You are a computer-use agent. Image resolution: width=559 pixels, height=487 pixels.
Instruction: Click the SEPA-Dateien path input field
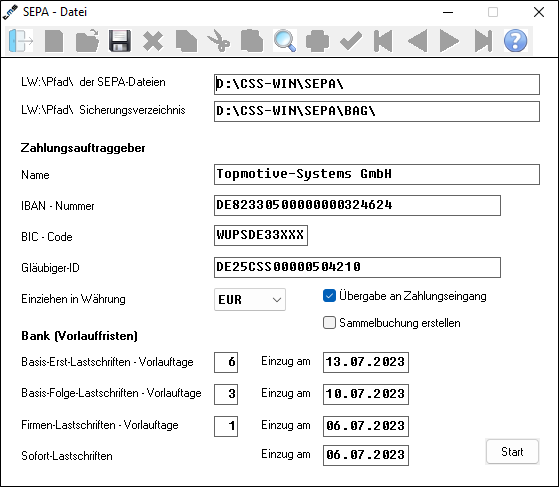pyautogui.click(x=376, y=84)
